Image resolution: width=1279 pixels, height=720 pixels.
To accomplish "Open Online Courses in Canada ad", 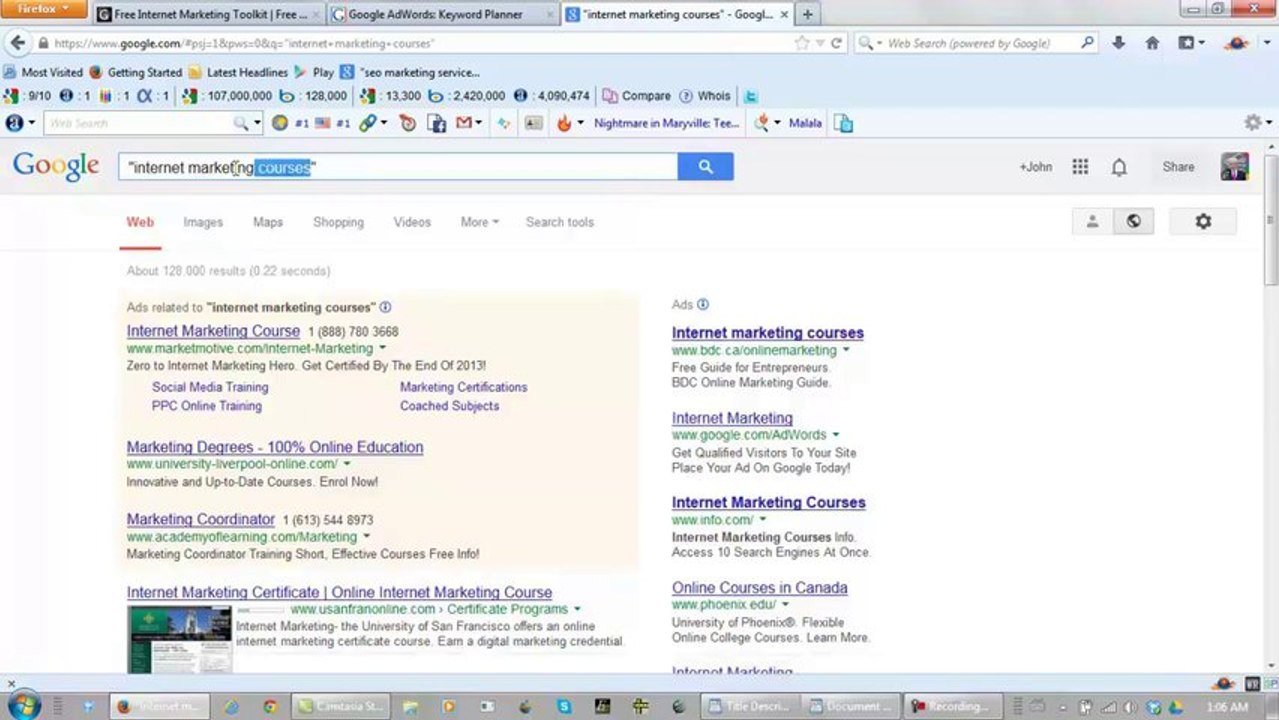I will click(x=759, y=588).
